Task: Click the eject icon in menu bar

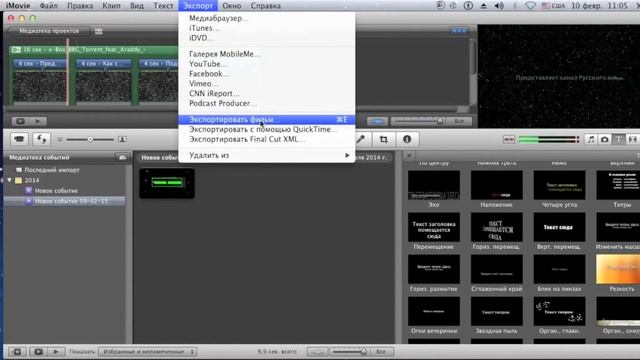Action: pos(483,6)
